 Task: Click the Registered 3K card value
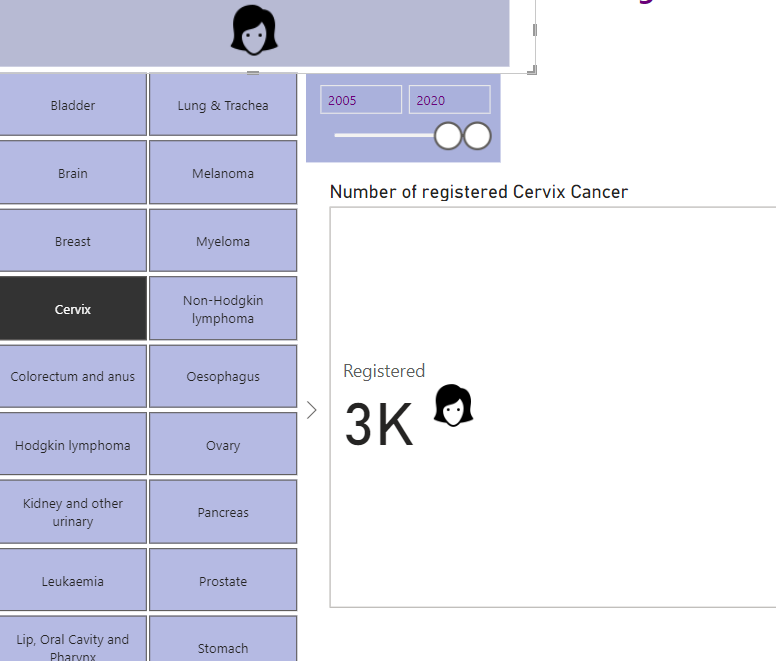point(379,426)
